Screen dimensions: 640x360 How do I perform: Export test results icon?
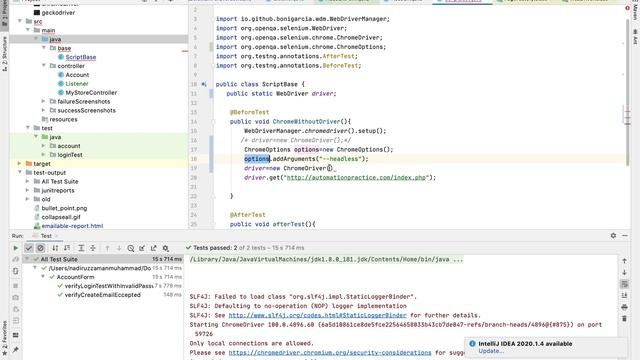(x=154, y=248)
